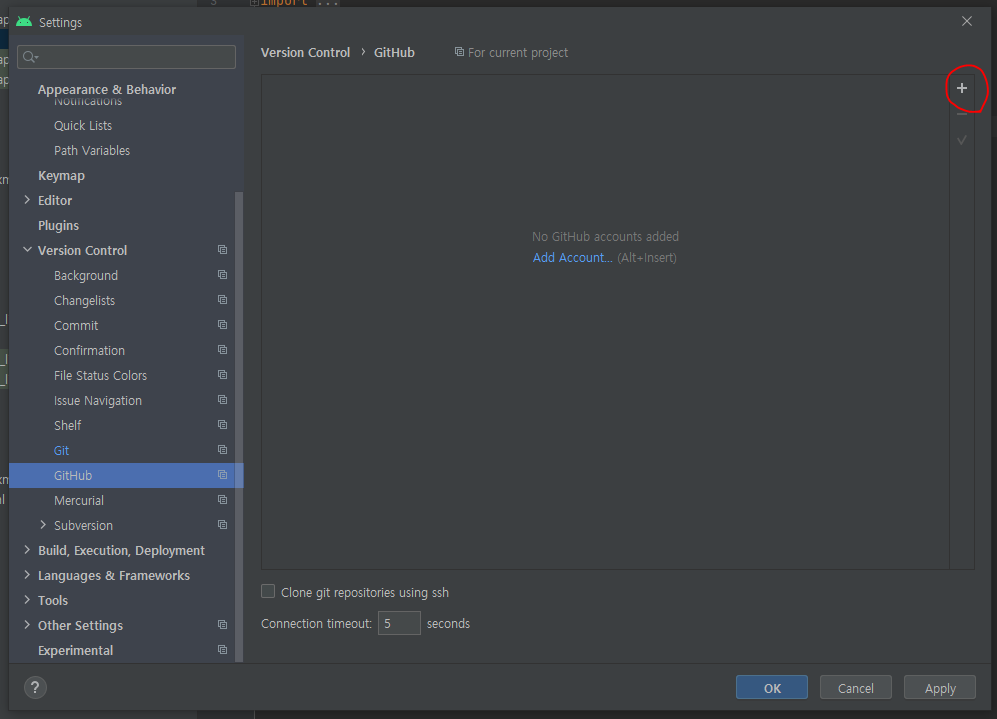997x719 pixels.
Task: Click the Add Account... link
Action: coord(572,257)
